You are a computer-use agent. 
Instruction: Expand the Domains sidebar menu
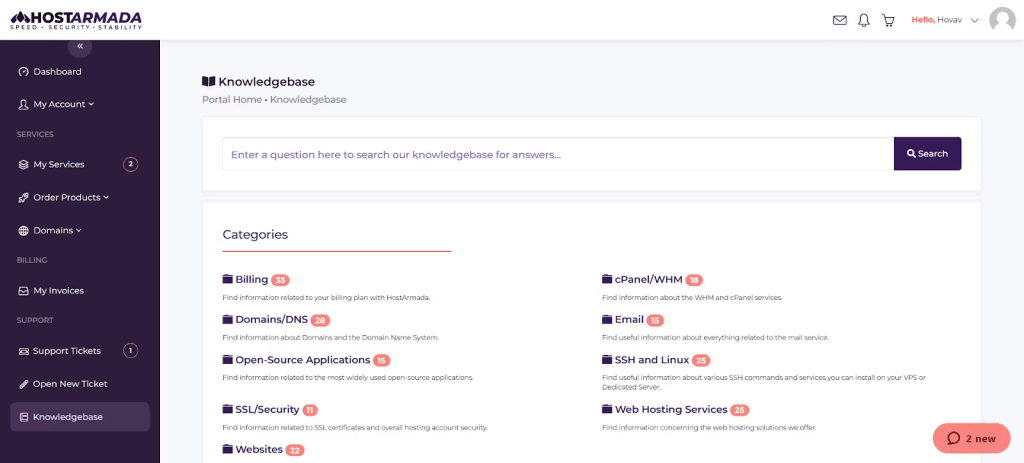[x=57, y=230]
